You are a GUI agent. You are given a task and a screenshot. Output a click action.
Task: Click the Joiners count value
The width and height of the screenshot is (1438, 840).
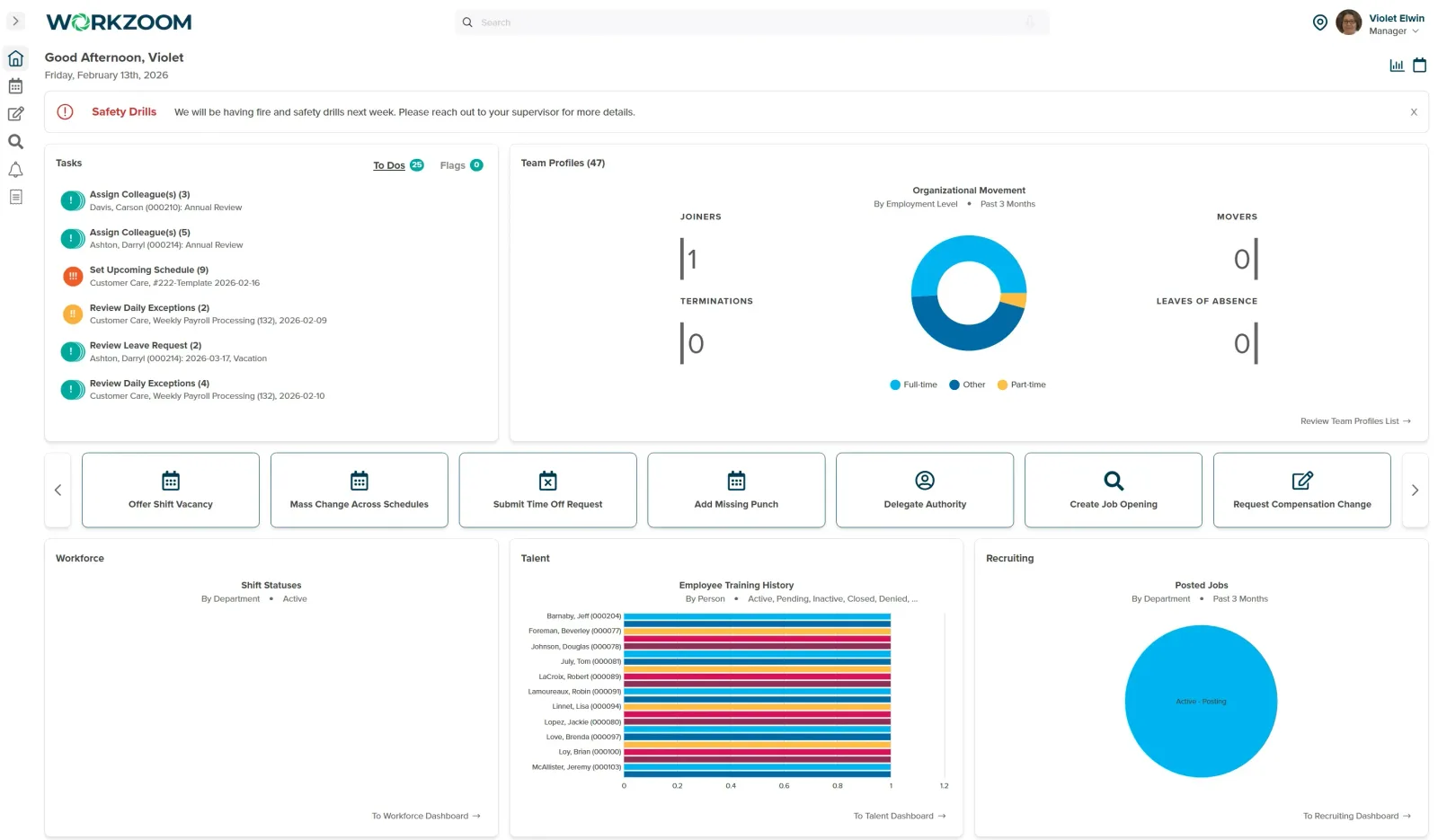[693, 260]
